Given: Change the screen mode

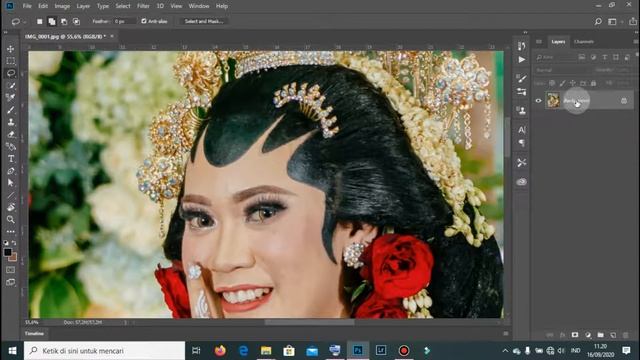Looking at the screenshot, I should tap(11, 282).
